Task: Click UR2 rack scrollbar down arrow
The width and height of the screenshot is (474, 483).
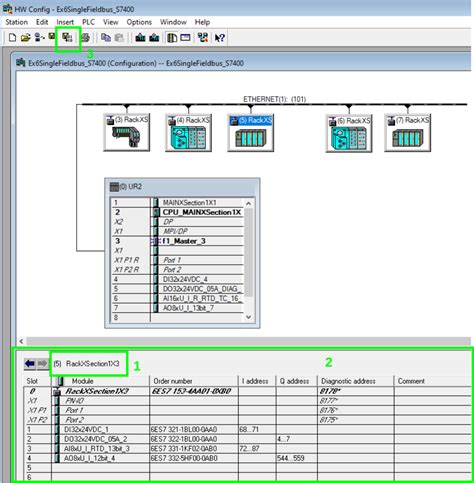Action: pyautogui.click(x=248, y=317)
